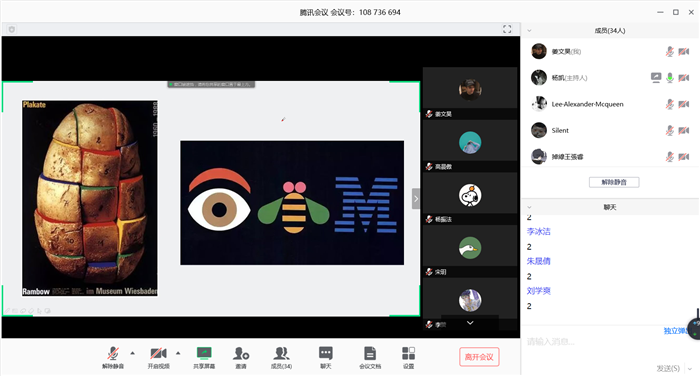700x376 pixels.
Task: Open audio options arrow beside 解除静音
Action: pos(133,353)
